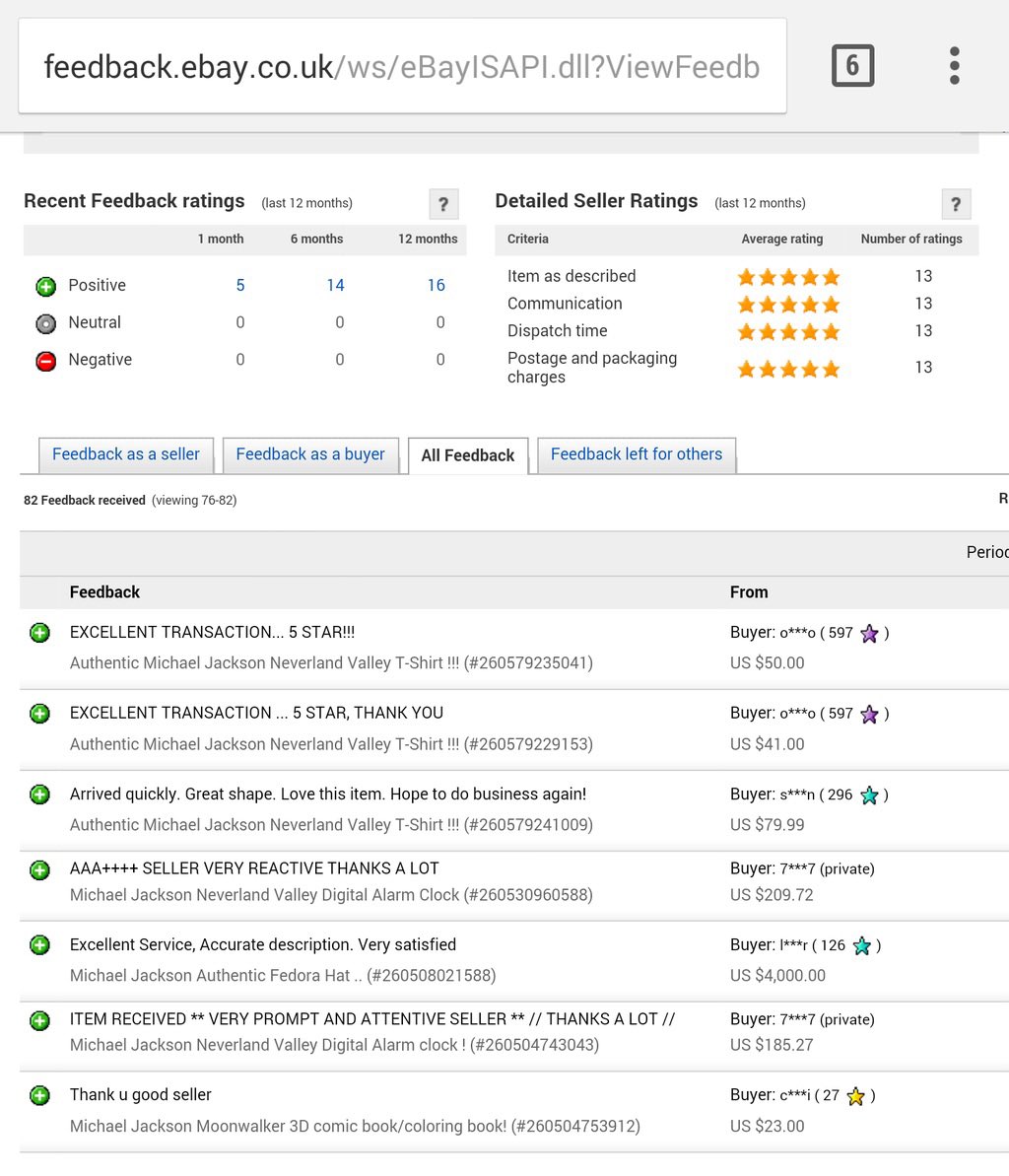Image resolution: width=1009 pixels, height=1176 pixels.
Task: Open help for Recent Feedback ratings
Action: coord(443,204)
